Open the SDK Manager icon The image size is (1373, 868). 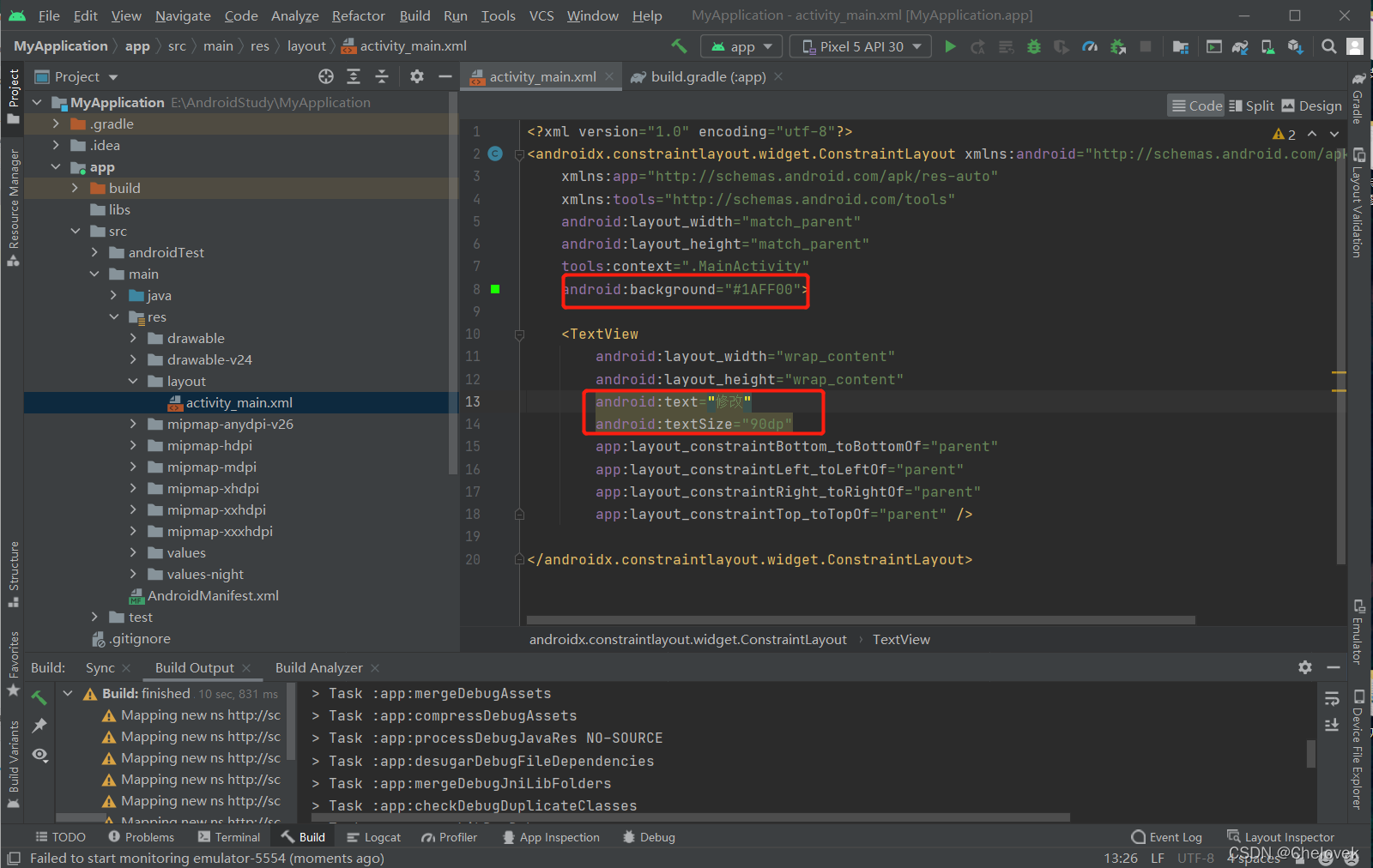1295,46
